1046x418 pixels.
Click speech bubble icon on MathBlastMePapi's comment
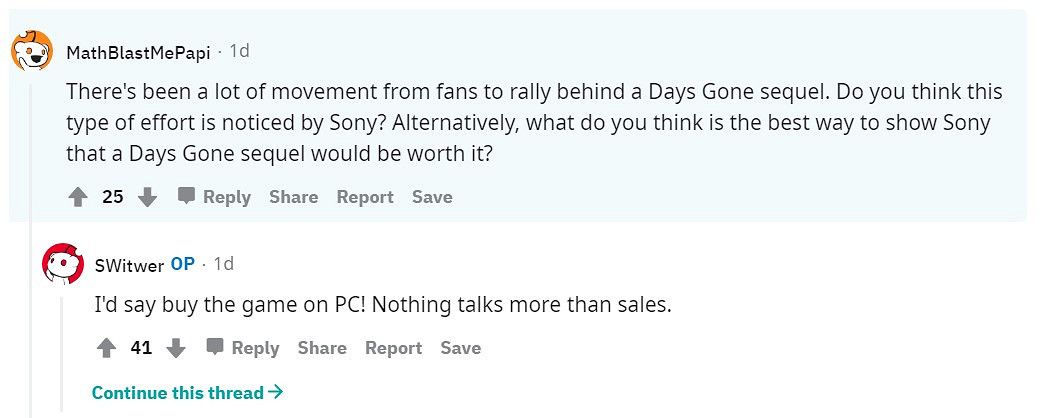click(x=187, y=196)
